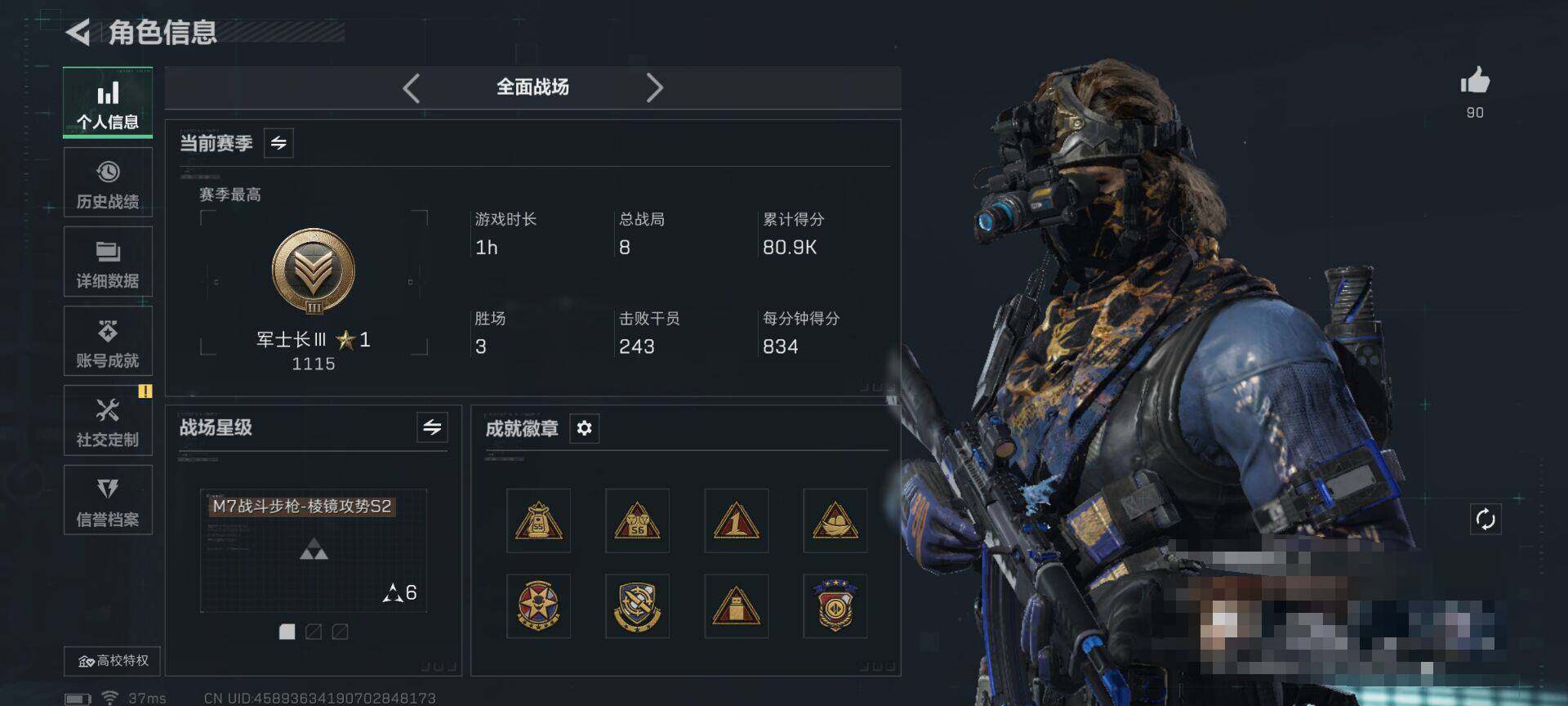Open the 社交定制 section
The width and height of the screenshot is (1568, 706).
[x=108, y=421]
